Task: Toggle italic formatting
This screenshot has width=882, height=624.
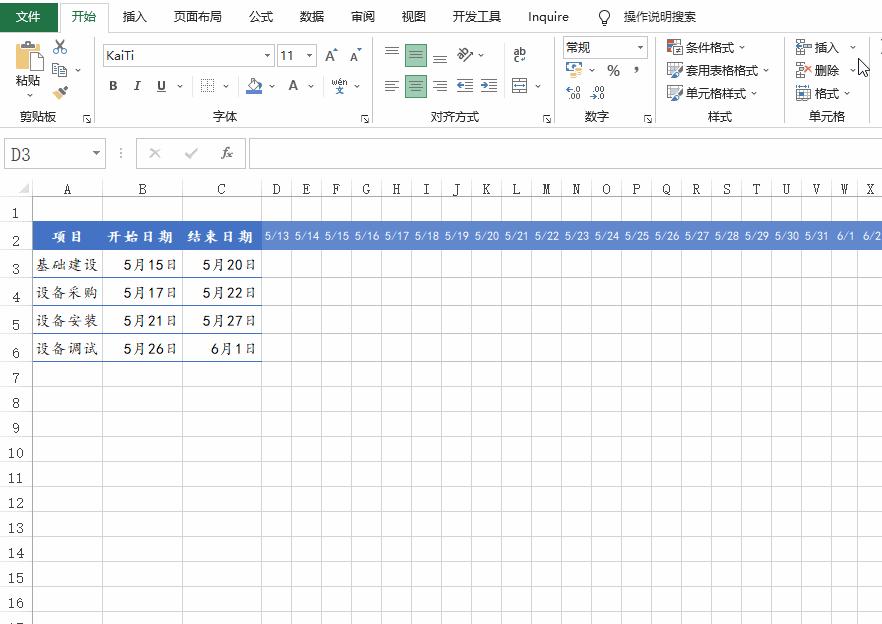Action: pyautogui.click(x=137, y=86)
